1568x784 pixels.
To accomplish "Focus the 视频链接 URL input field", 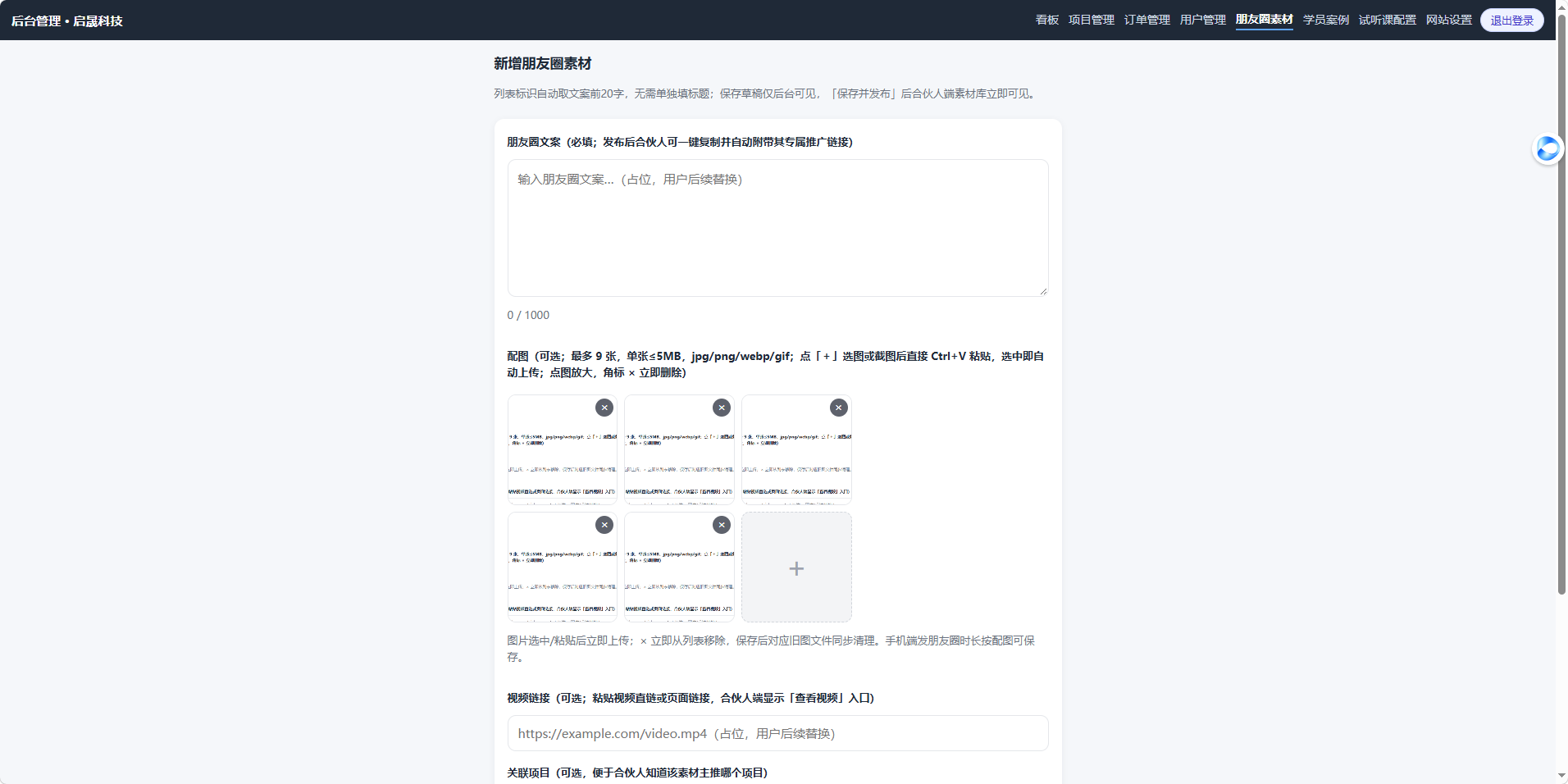I will [777, 733].
